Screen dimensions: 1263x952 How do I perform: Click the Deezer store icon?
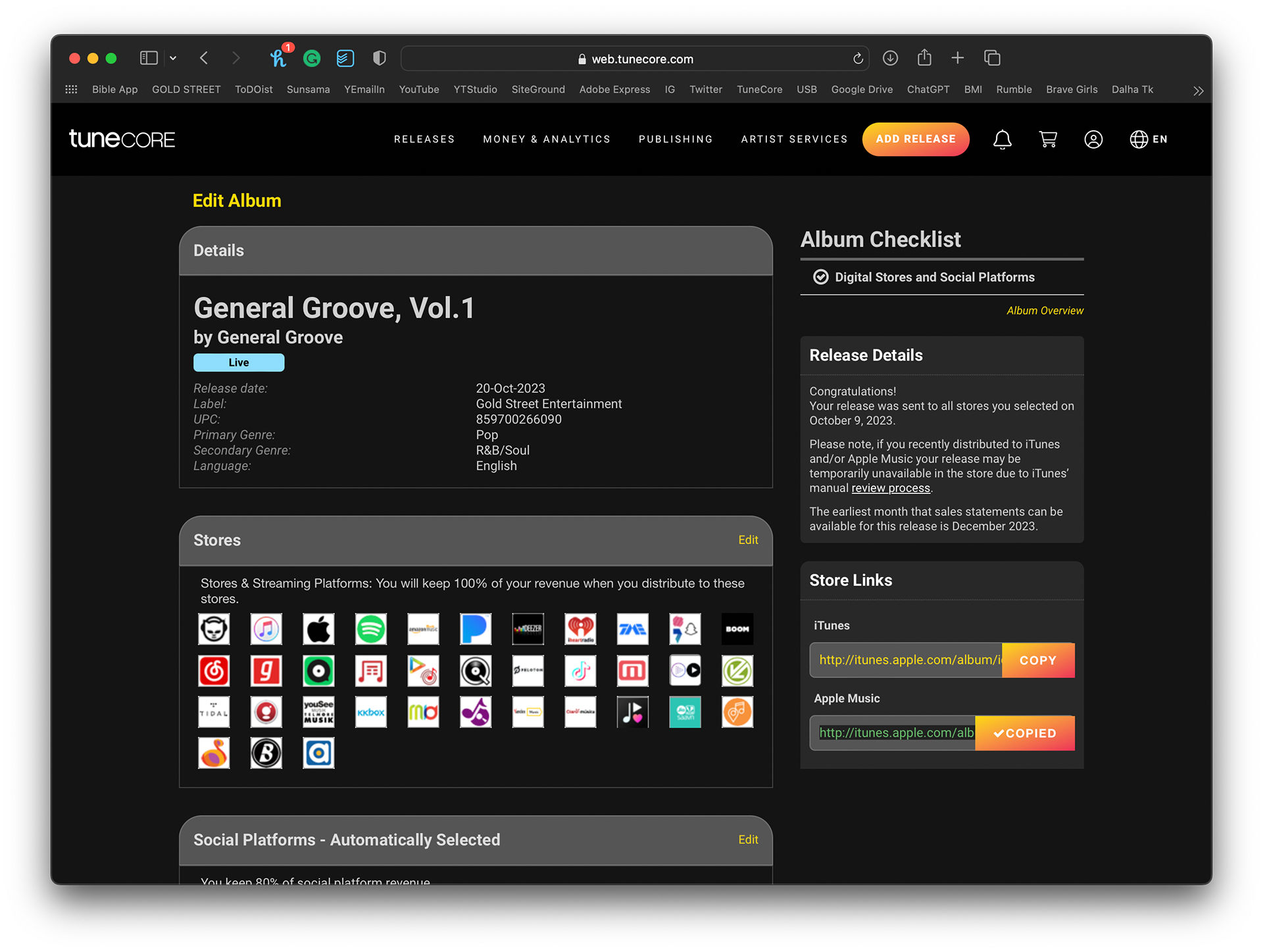(528, 629)
